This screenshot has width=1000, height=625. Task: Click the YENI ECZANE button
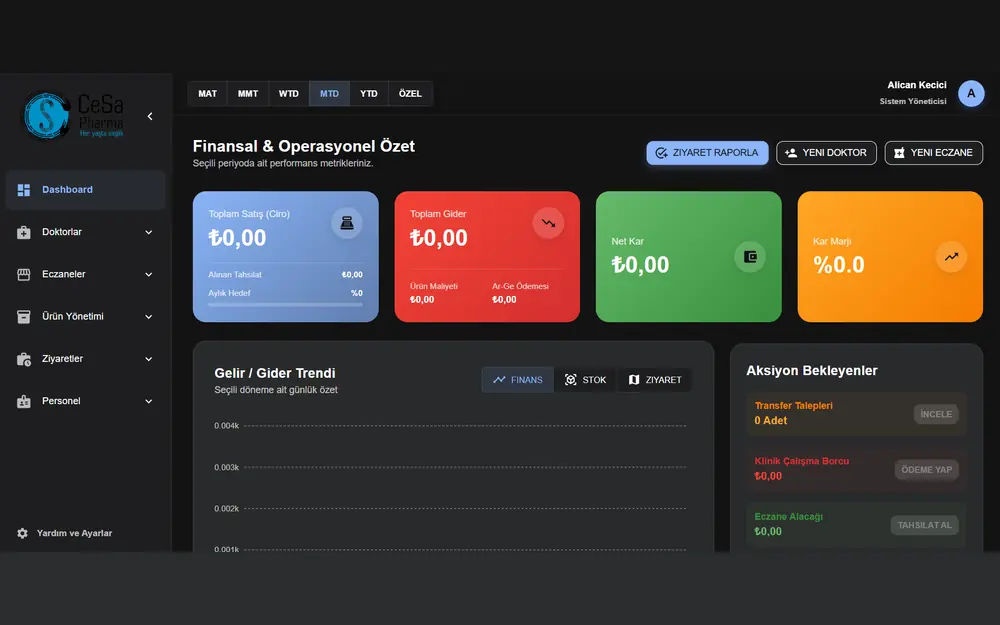(x=934, y=153)
